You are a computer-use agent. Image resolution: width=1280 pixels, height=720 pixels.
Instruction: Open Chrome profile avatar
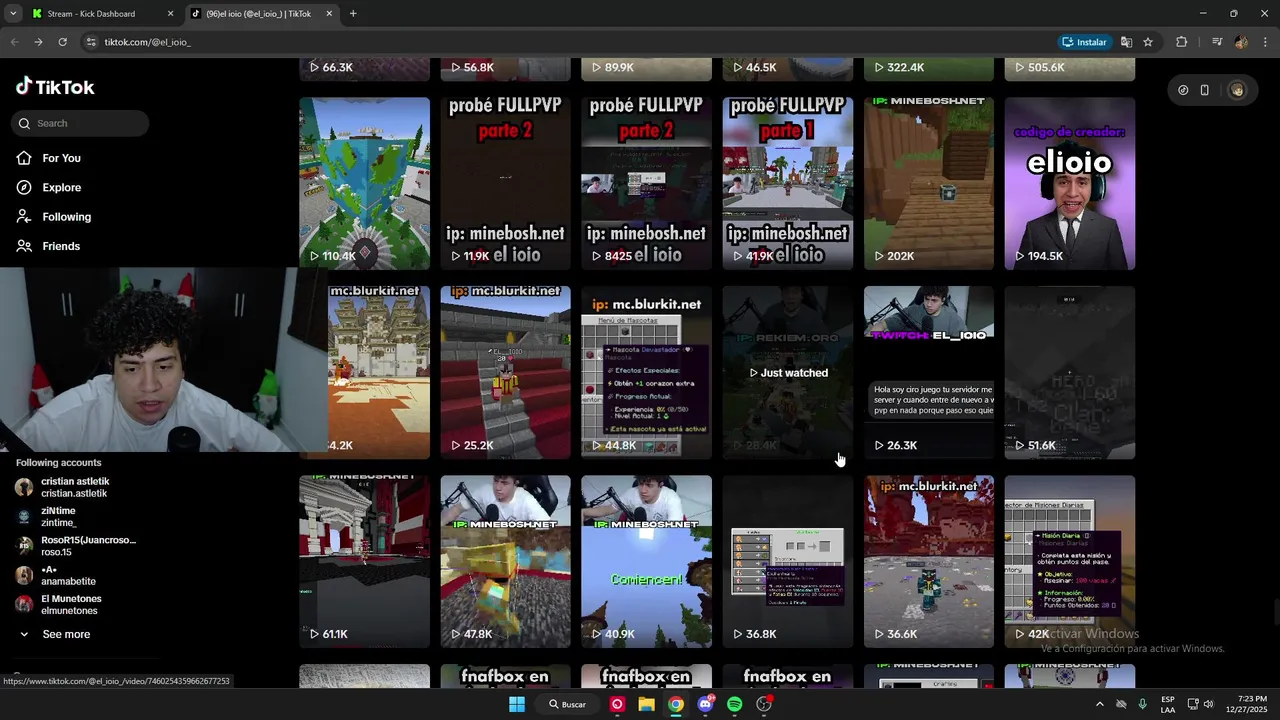(x=1241, y=42)
